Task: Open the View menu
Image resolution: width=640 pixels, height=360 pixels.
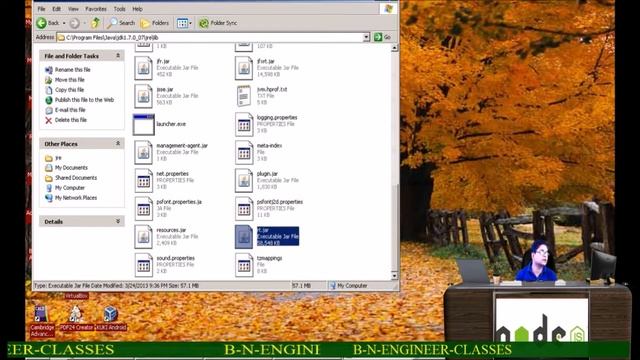Action: tap(73, 9)
